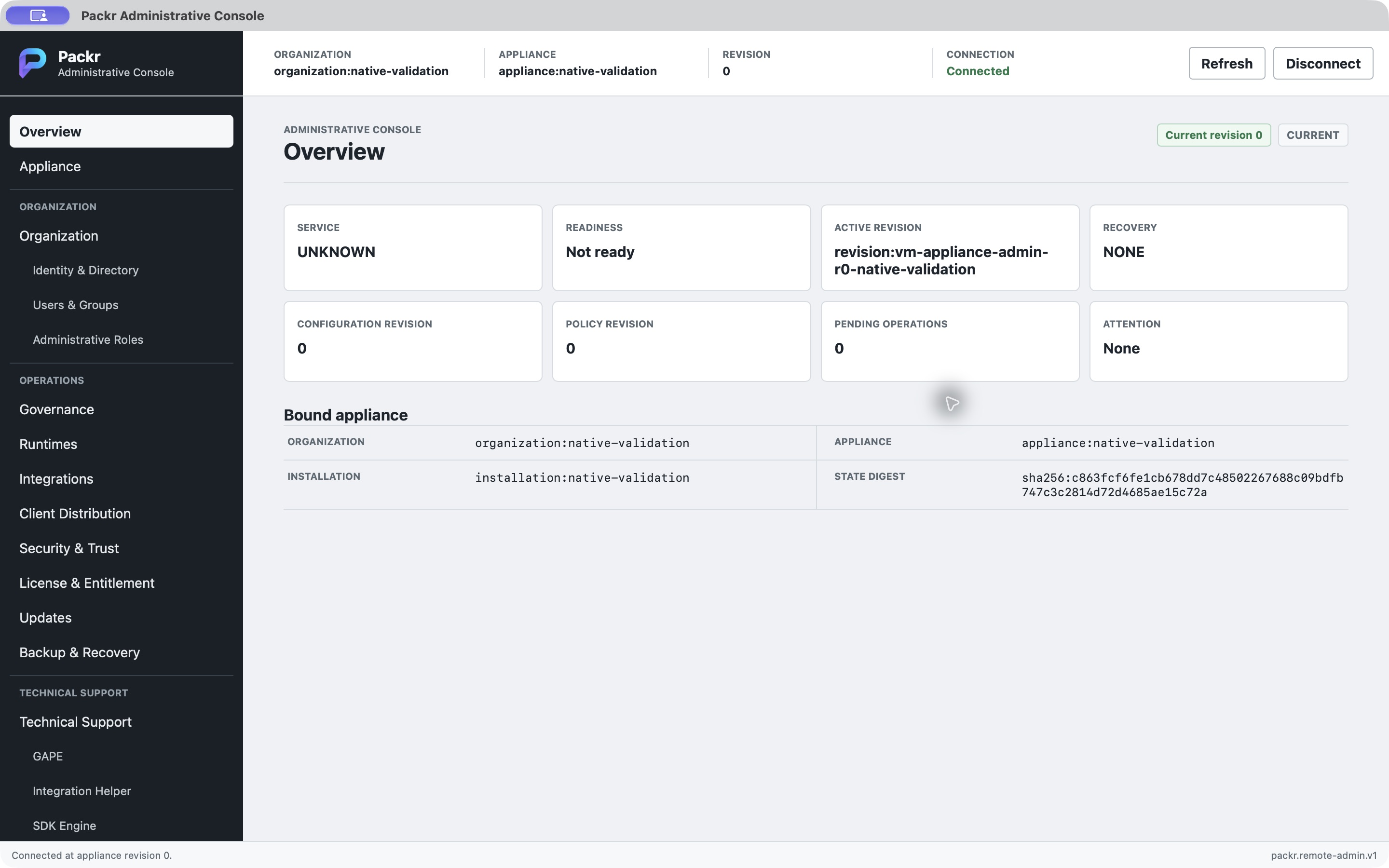Click the sha256 state digest value
This screenshot has width=1389, height=868.
point(1183,485)
